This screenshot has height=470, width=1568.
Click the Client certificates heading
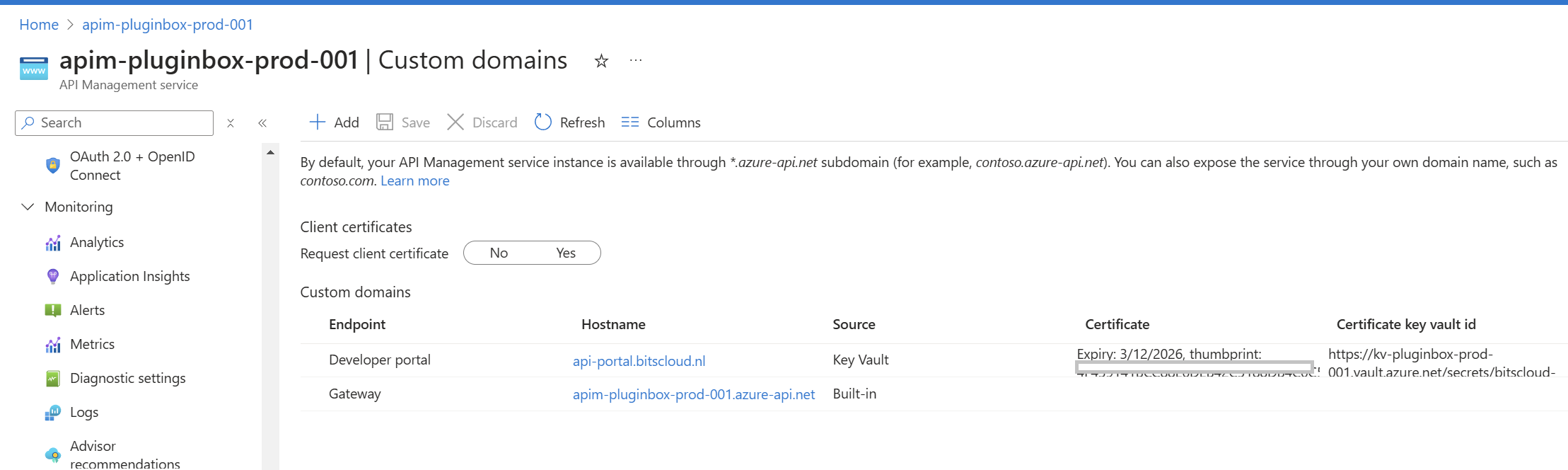(356, 227)
